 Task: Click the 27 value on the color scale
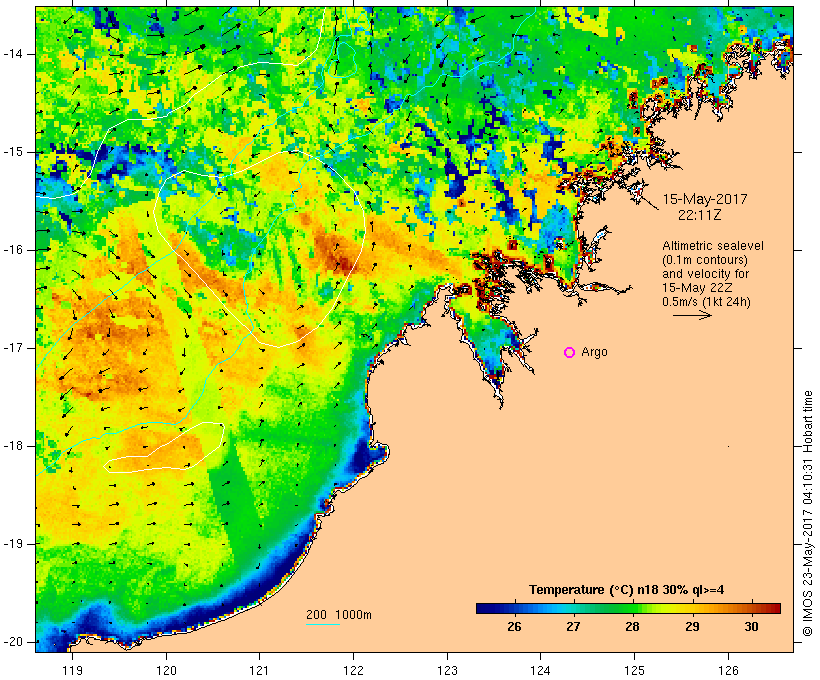click(573, 626)
